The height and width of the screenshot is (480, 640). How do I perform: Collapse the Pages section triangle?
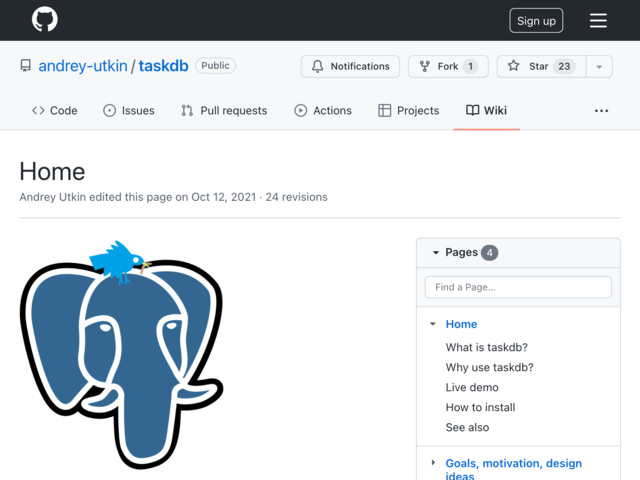click(436, 253)
